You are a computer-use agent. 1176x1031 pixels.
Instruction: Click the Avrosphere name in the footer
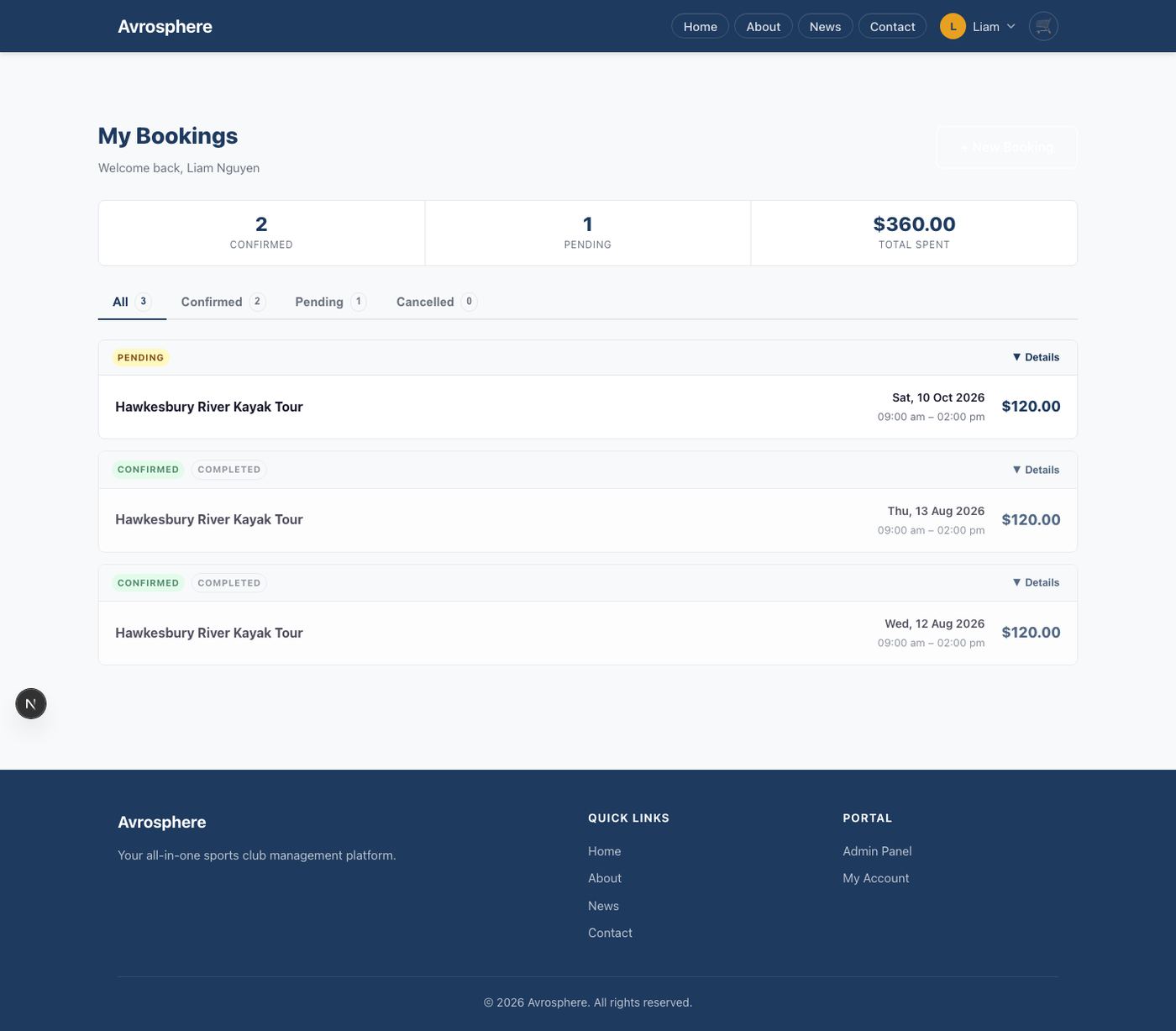tap(162, 822)
